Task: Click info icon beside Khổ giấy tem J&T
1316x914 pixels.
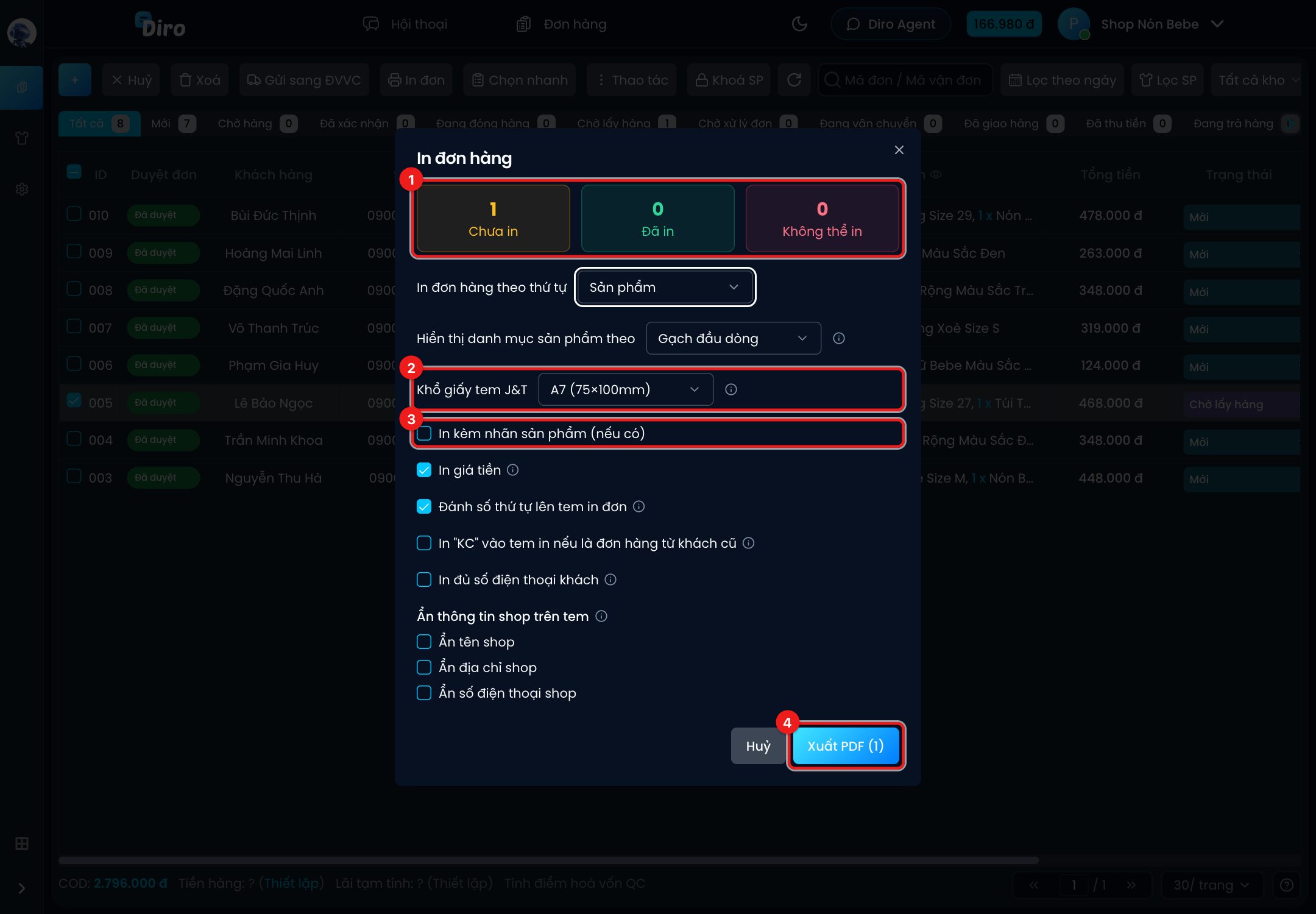Action: click(731, 389)
